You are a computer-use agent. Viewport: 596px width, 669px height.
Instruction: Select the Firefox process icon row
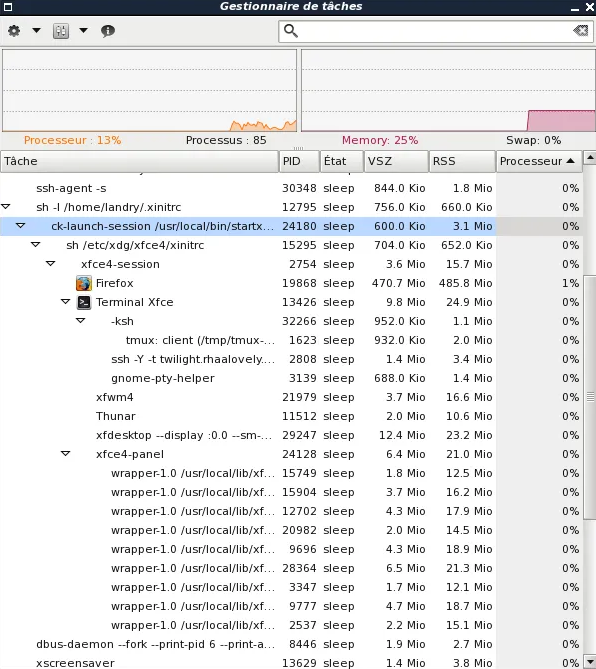point(84,283)
